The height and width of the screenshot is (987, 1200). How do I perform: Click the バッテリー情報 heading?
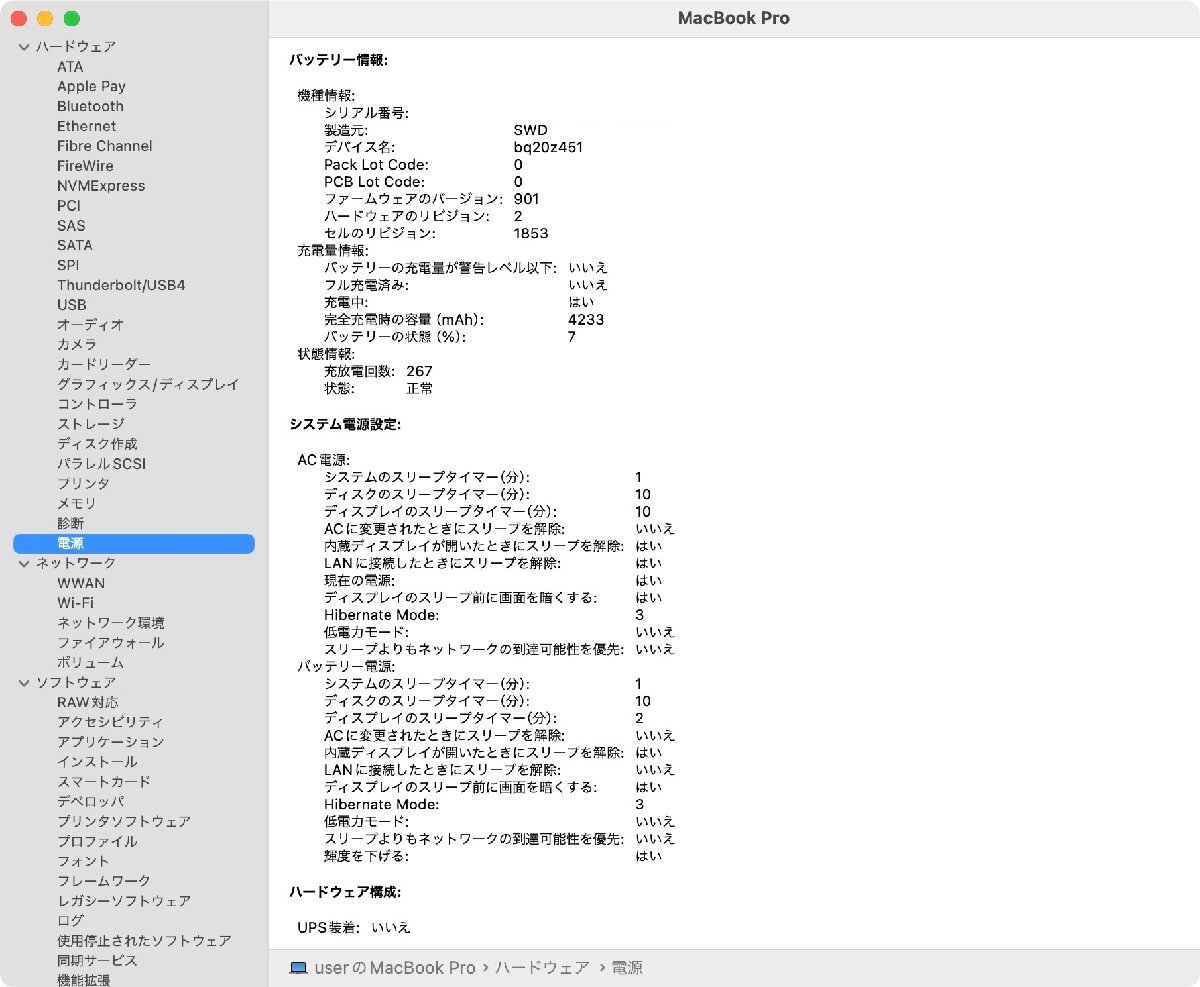[338, 61]
